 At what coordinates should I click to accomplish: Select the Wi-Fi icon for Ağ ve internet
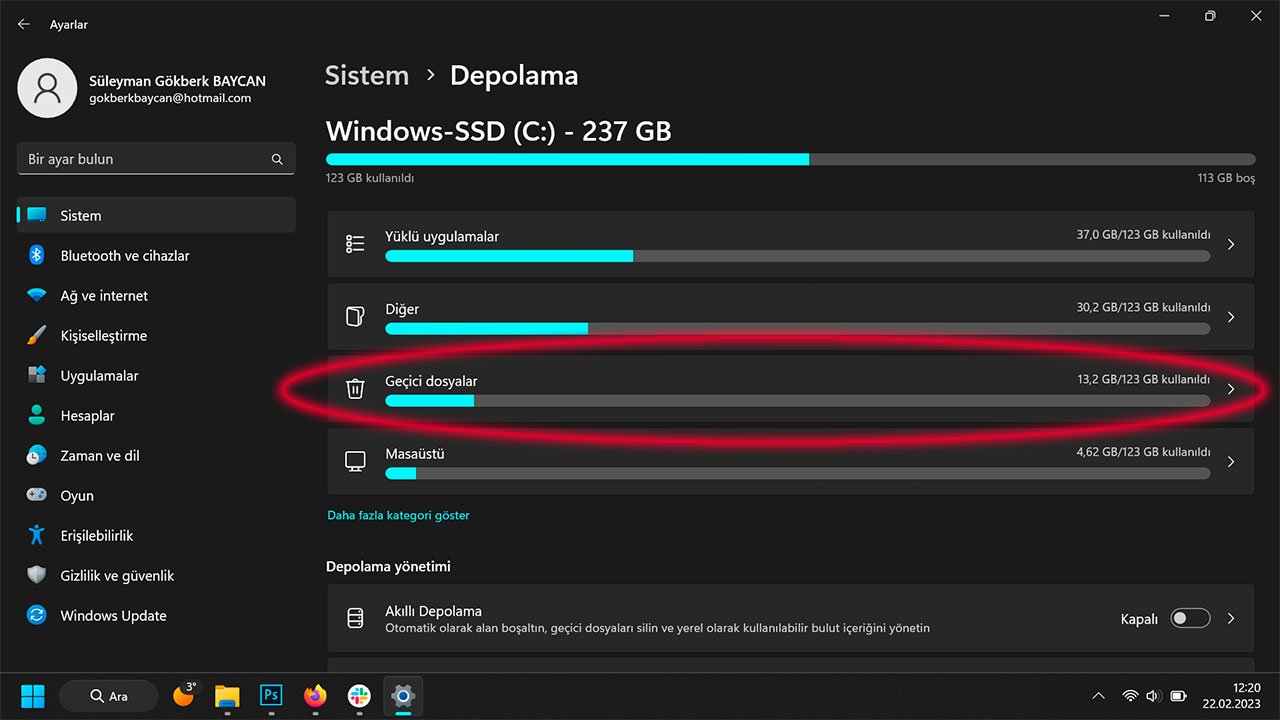point(37,295)
